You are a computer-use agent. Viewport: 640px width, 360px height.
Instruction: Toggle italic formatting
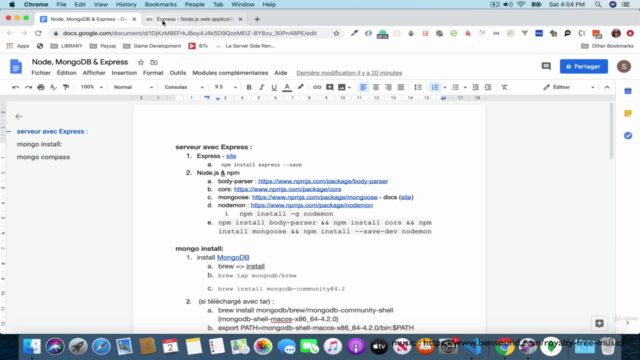(262, 87)
